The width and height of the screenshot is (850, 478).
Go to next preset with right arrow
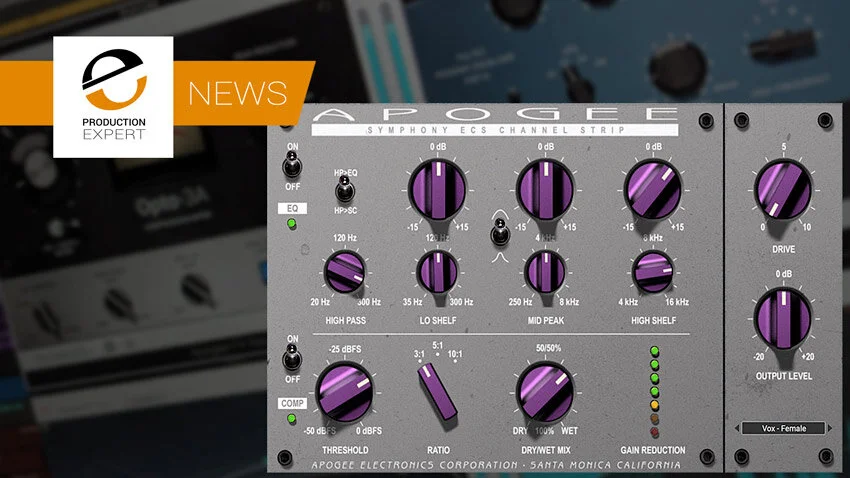[x=830, y=428]
